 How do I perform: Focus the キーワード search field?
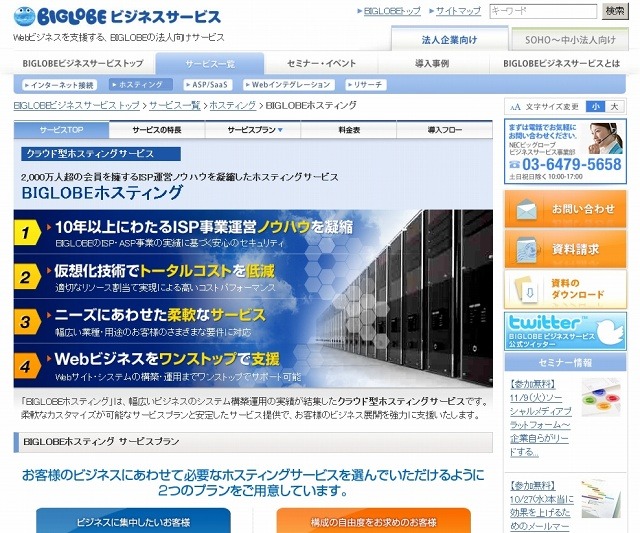point(543,11)
